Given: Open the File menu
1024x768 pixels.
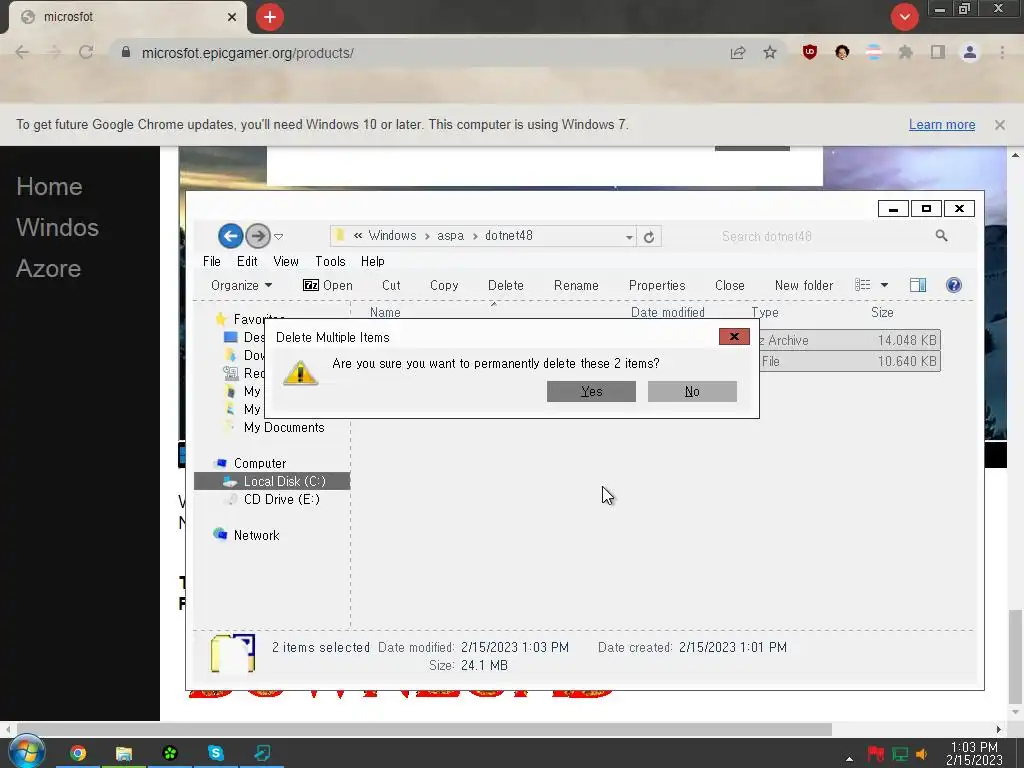Looking at the screenshot, I should tap(212, 261).
